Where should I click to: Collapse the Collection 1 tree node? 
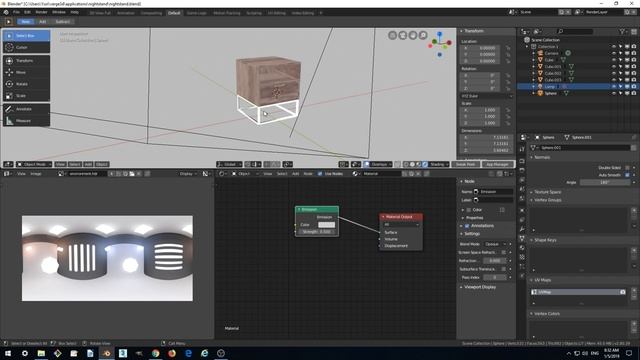(527, 47)
